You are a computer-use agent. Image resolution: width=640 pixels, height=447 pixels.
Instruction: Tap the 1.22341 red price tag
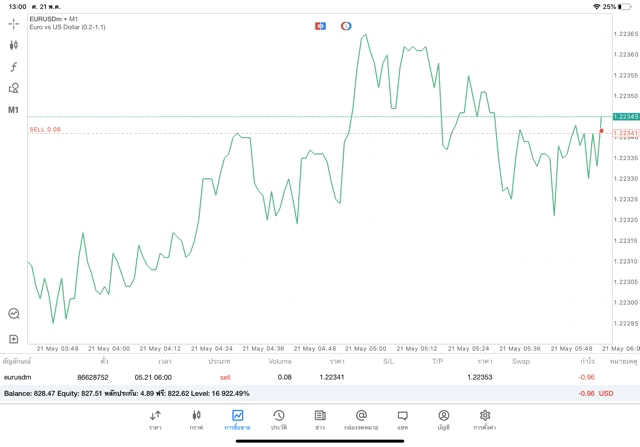[626, 133]
